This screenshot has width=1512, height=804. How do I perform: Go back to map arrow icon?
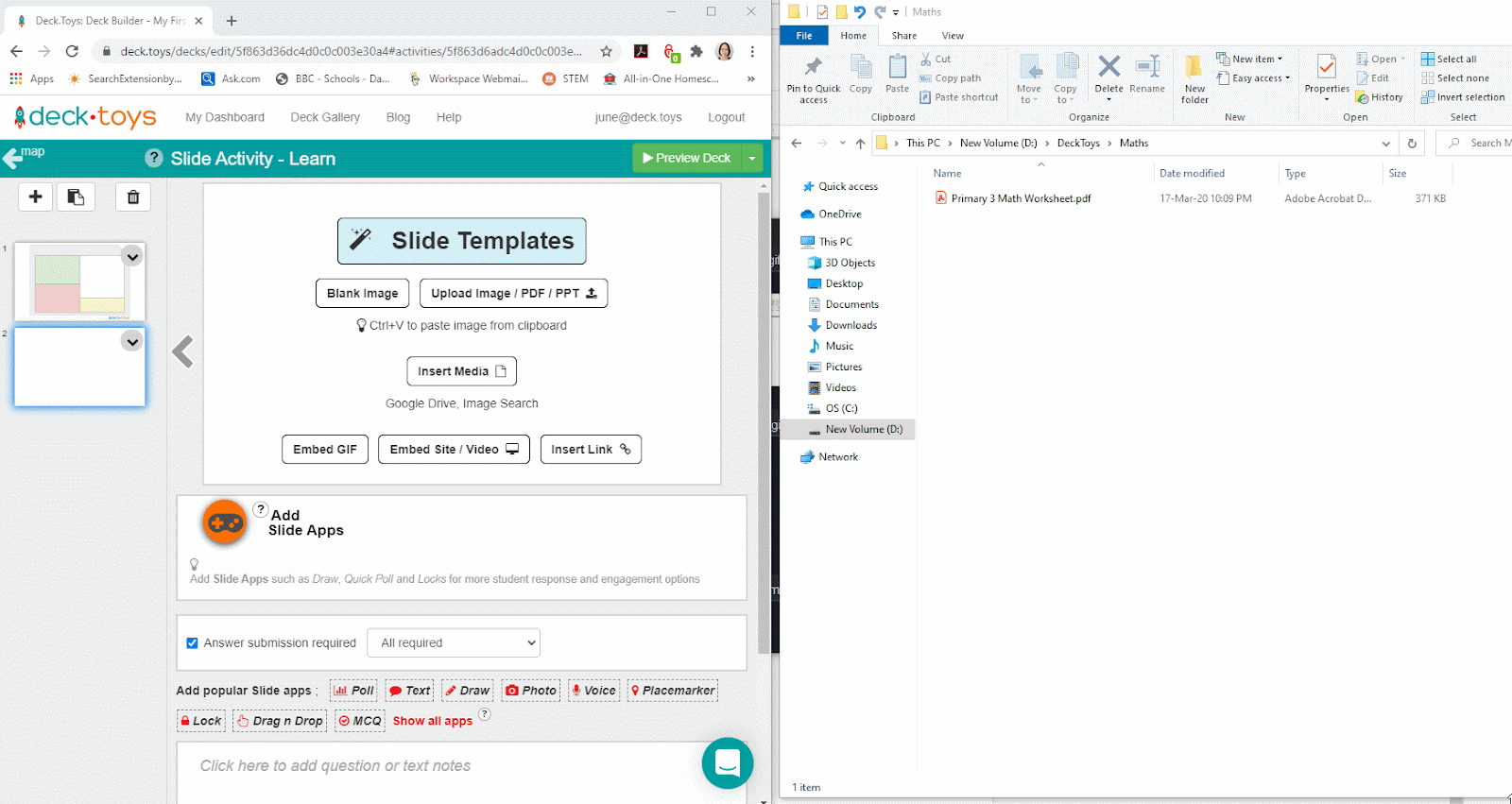(12, 159)
